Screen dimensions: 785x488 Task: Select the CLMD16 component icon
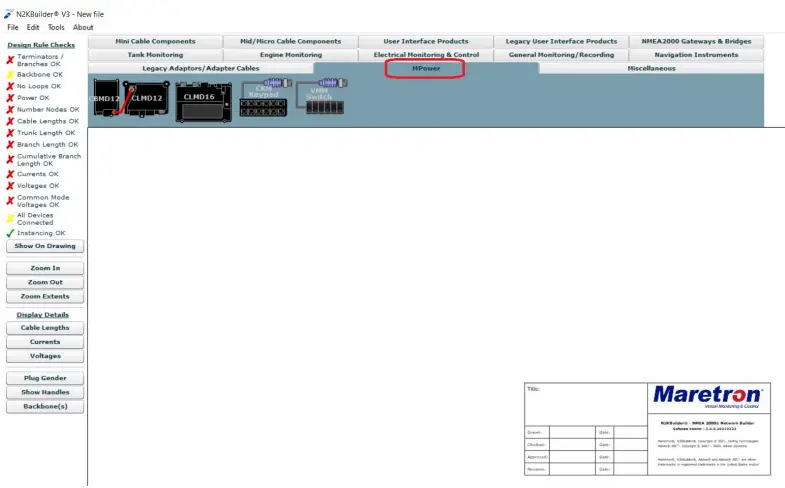click(203, 102)
